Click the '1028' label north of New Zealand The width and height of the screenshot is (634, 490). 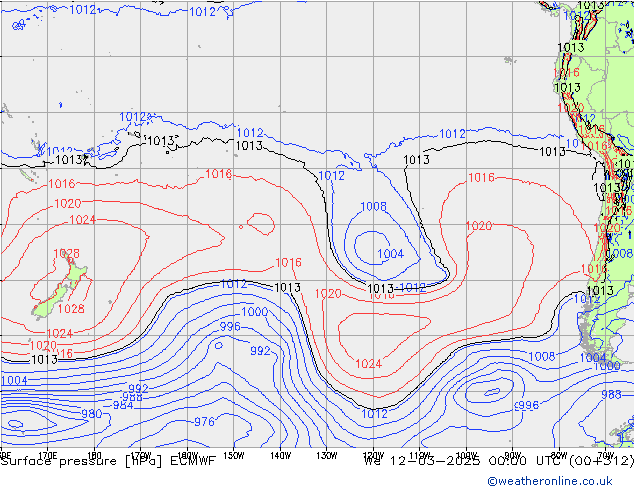click(x=67, y=253)
